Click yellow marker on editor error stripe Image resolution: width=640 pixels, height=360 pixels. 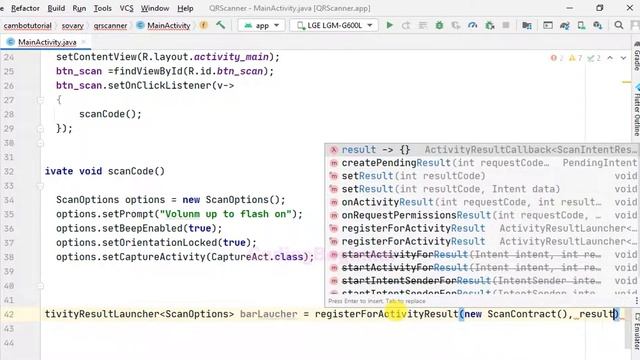pos(627,82)
